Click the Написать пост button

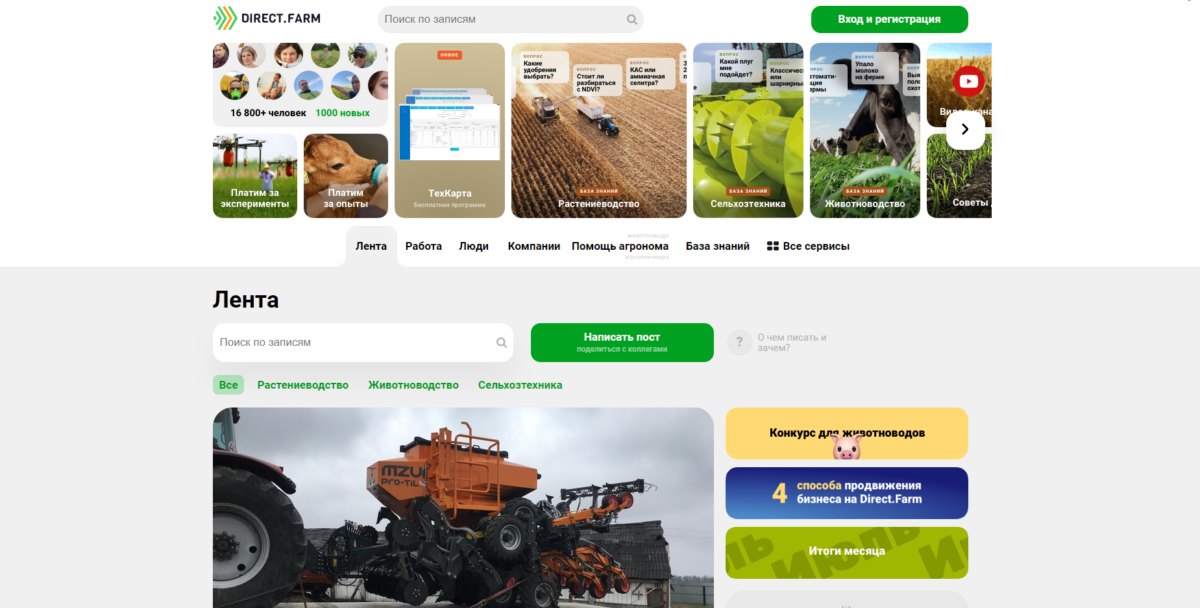622,342
